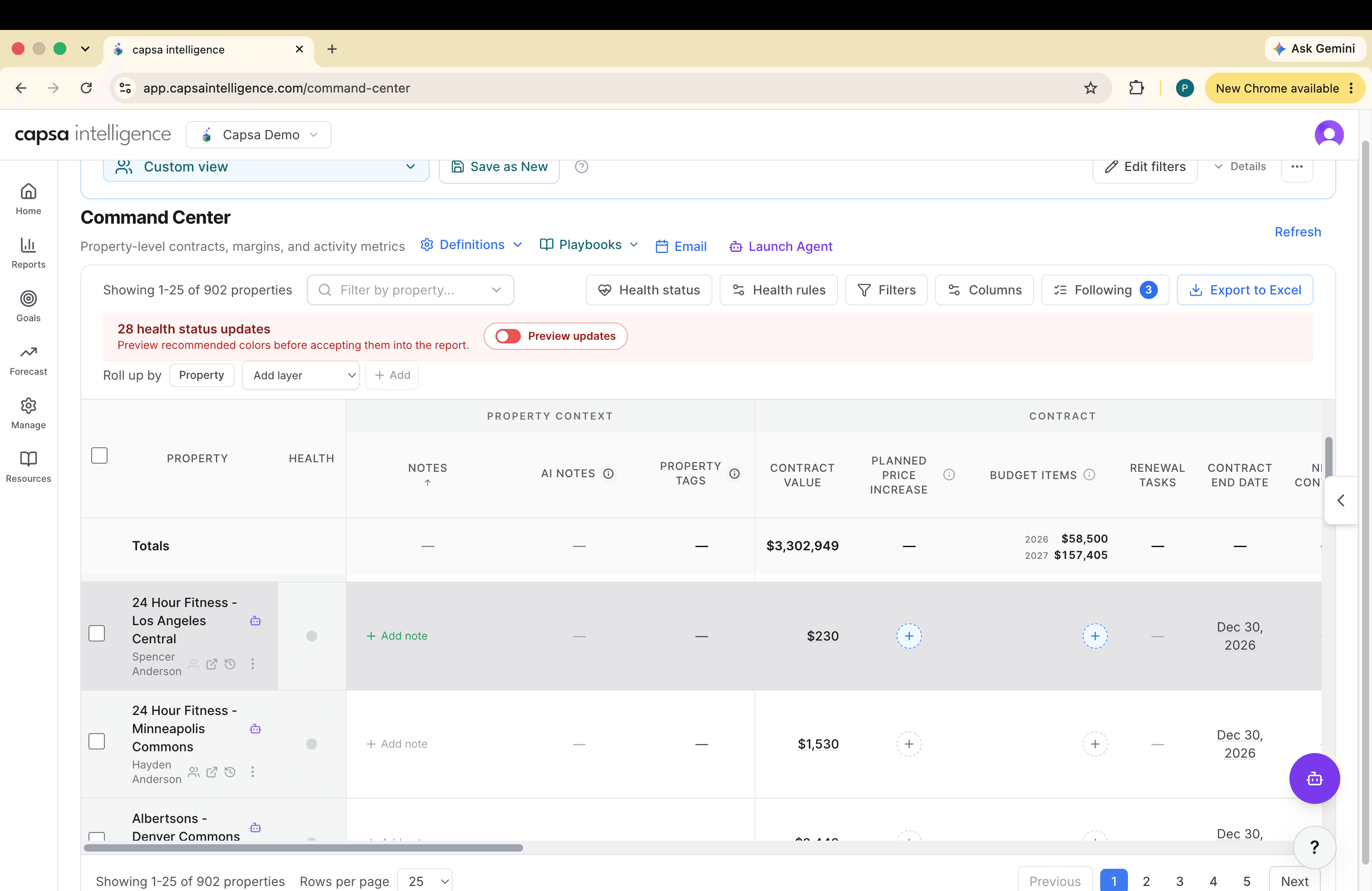Click the AI Notes info icon

[x=608, y=473]
